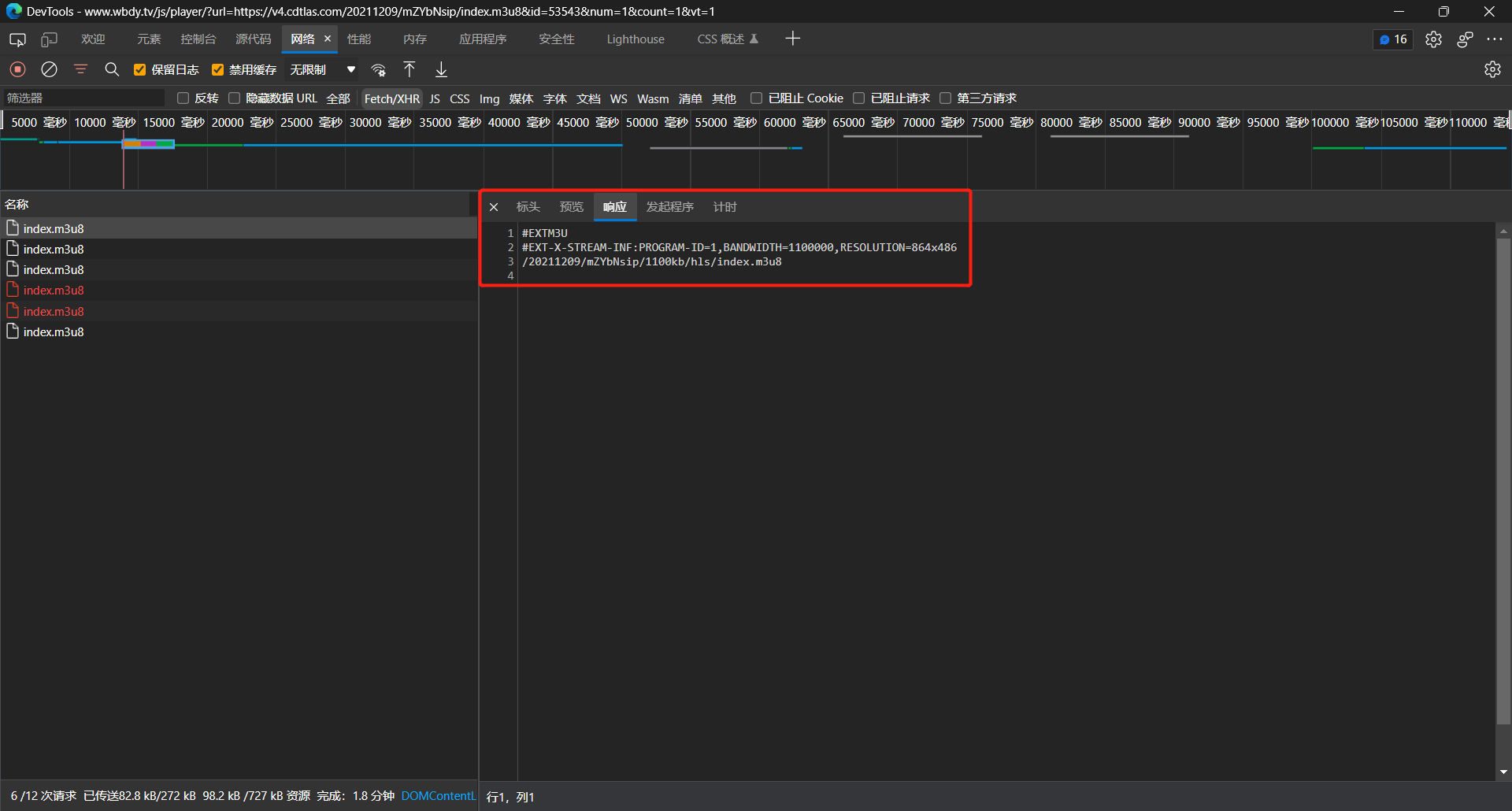This screenshot has height=811, width=1512.
Task: Import HAR file with up arrow
Action: pyautogui.click(x=409, y=69)
